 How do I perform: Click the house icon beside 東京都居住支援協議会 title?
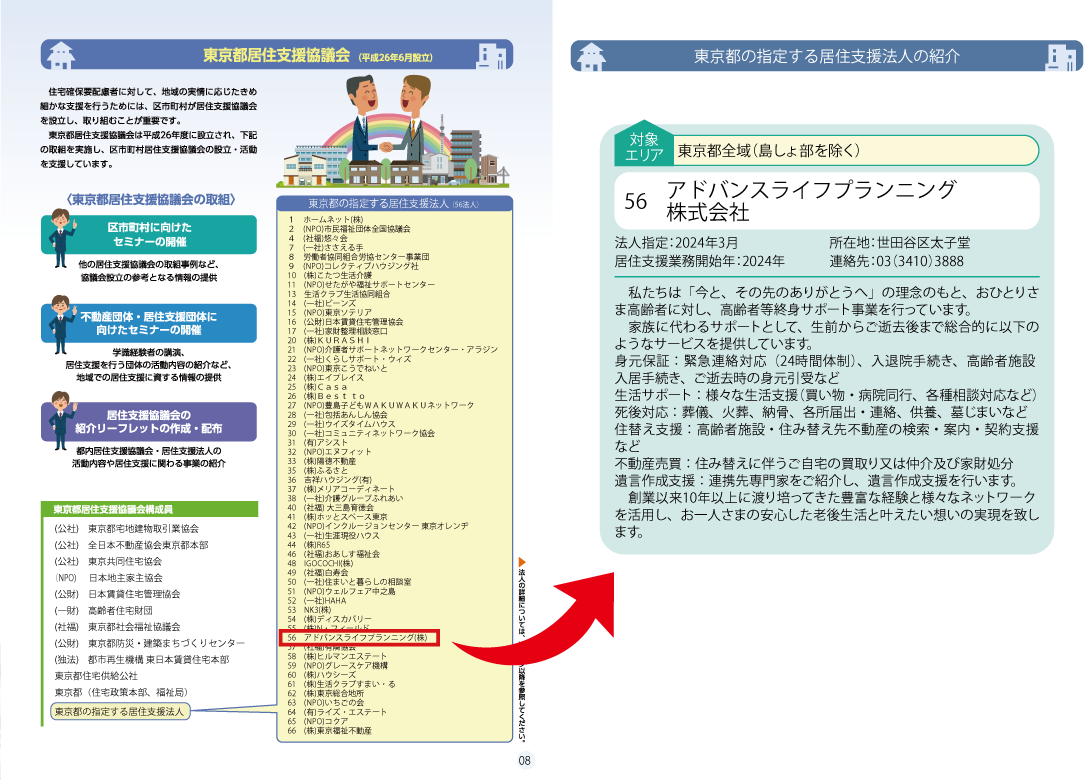62,56
